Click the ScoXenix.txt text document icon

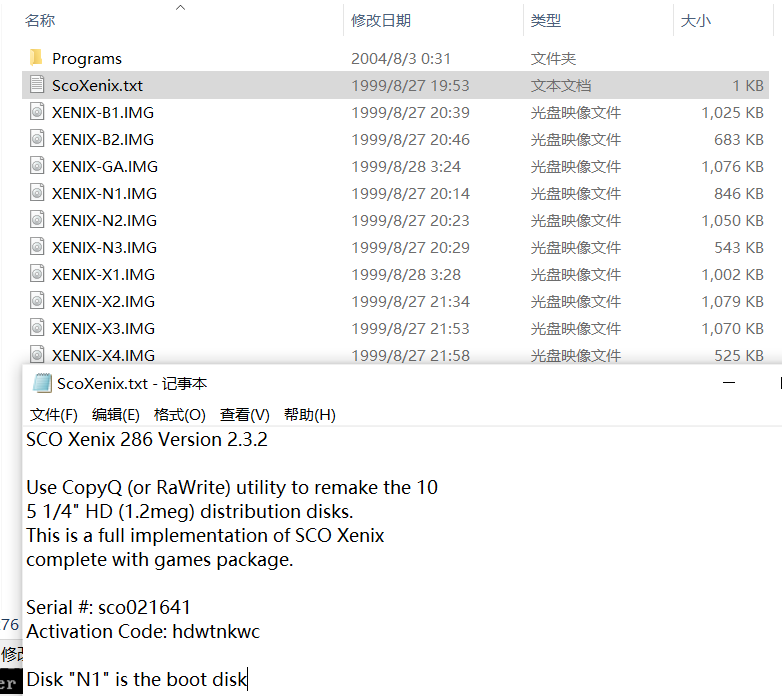(x=37, y=85)
